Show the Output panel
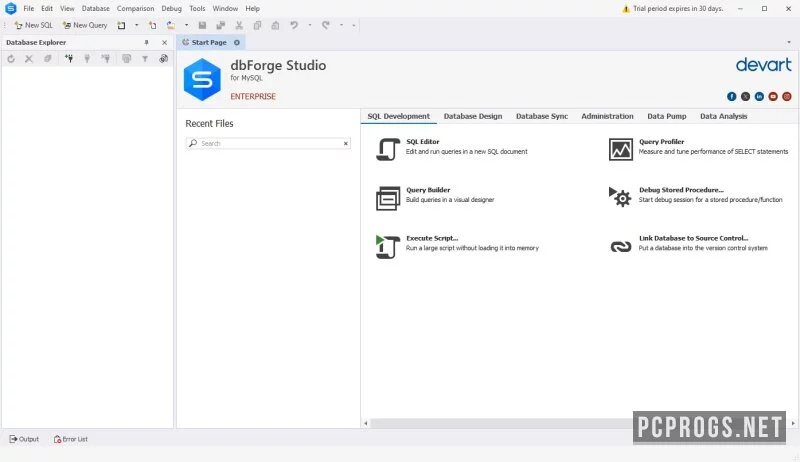 click(24, 439)
